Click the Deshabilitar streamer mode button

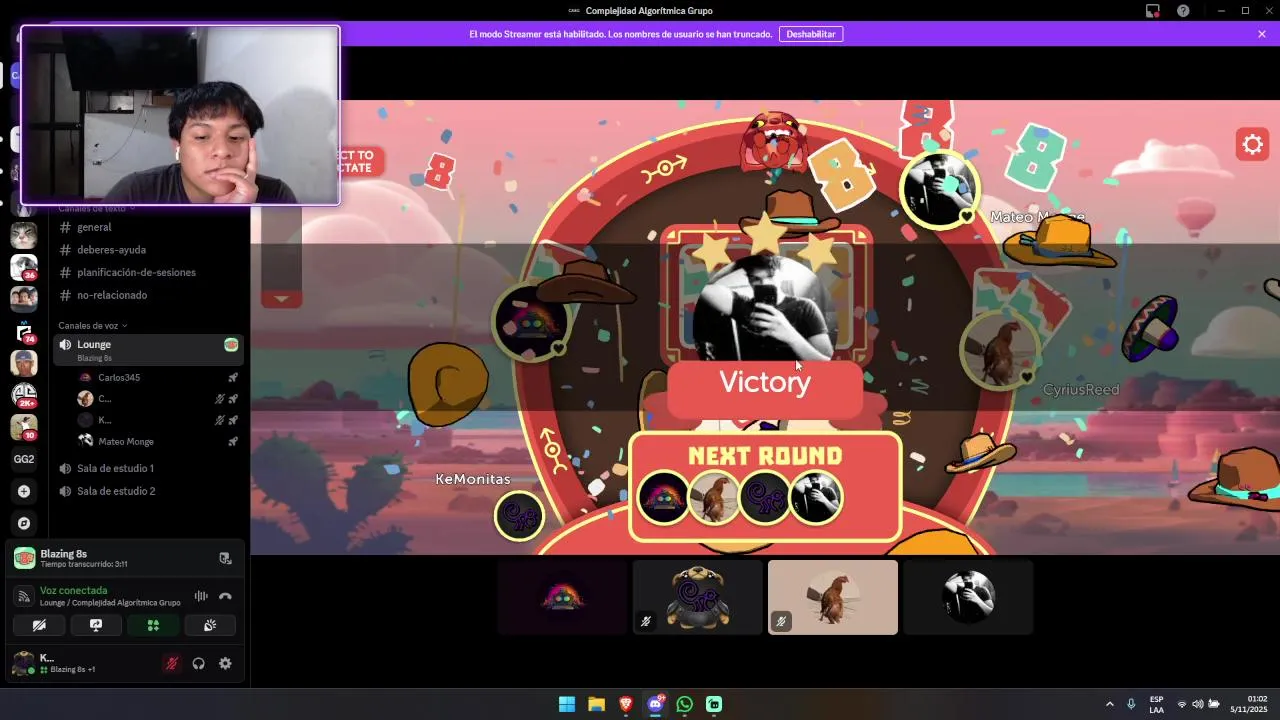[811, 34]
